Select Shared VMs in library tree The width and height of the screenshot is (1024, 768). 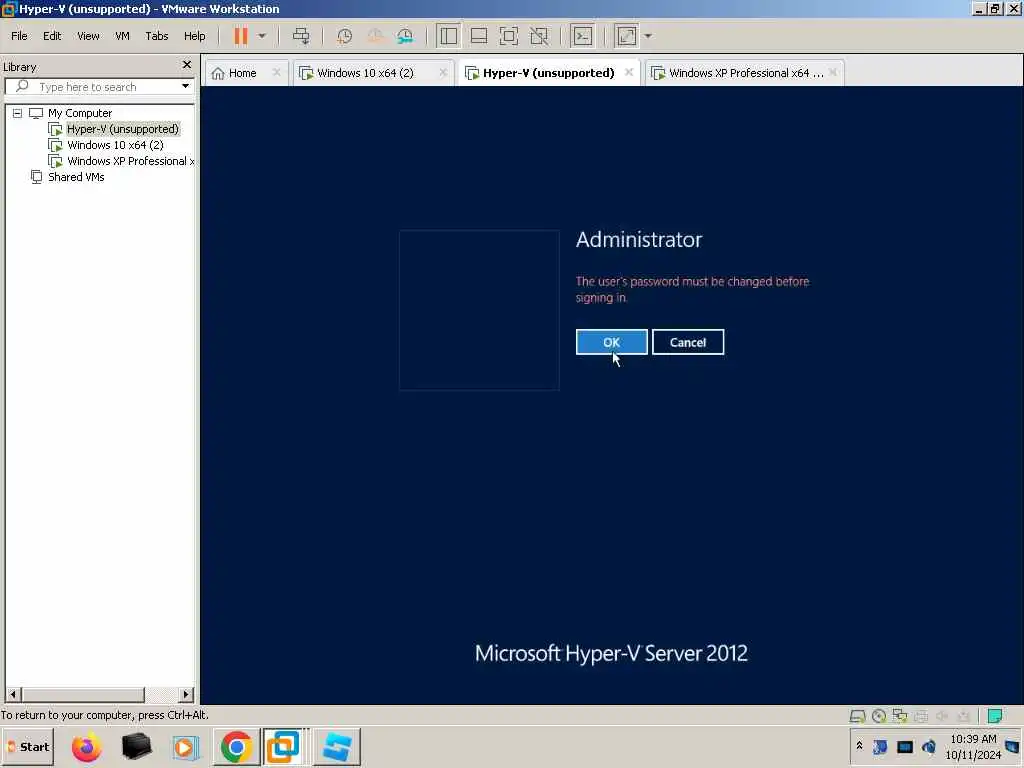point(76,177)
